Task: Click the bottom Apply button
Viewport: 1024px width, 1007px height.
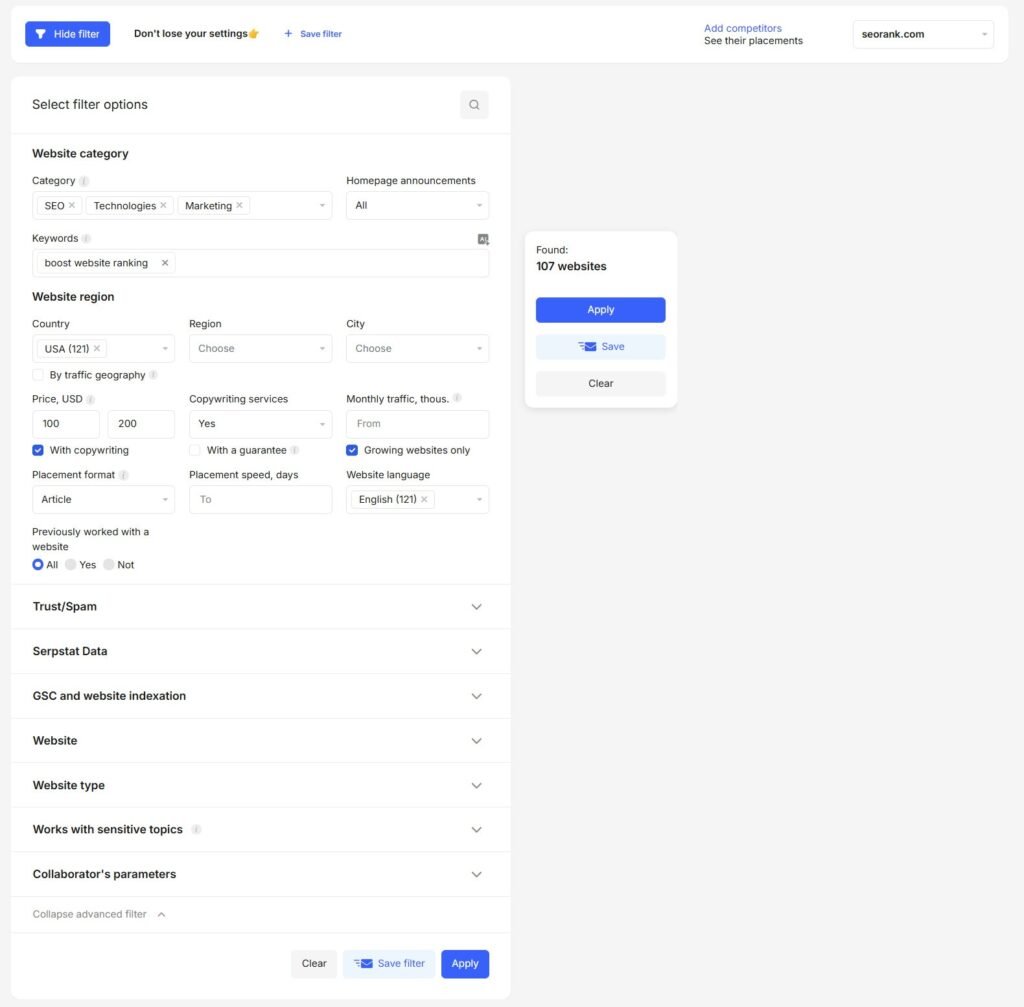Action: click(x=465, y=964)
